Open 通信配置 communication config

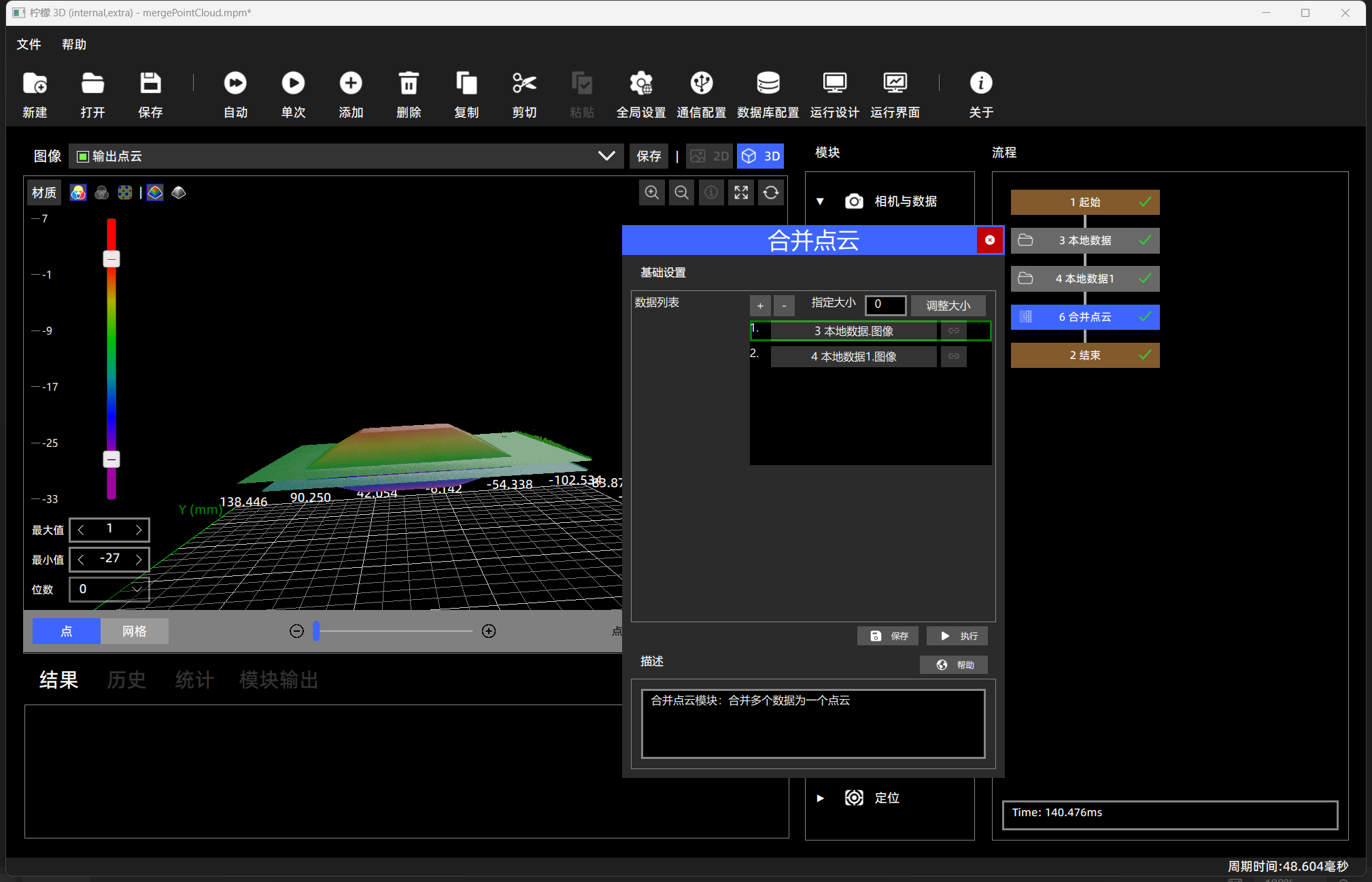tap(702, 94)
